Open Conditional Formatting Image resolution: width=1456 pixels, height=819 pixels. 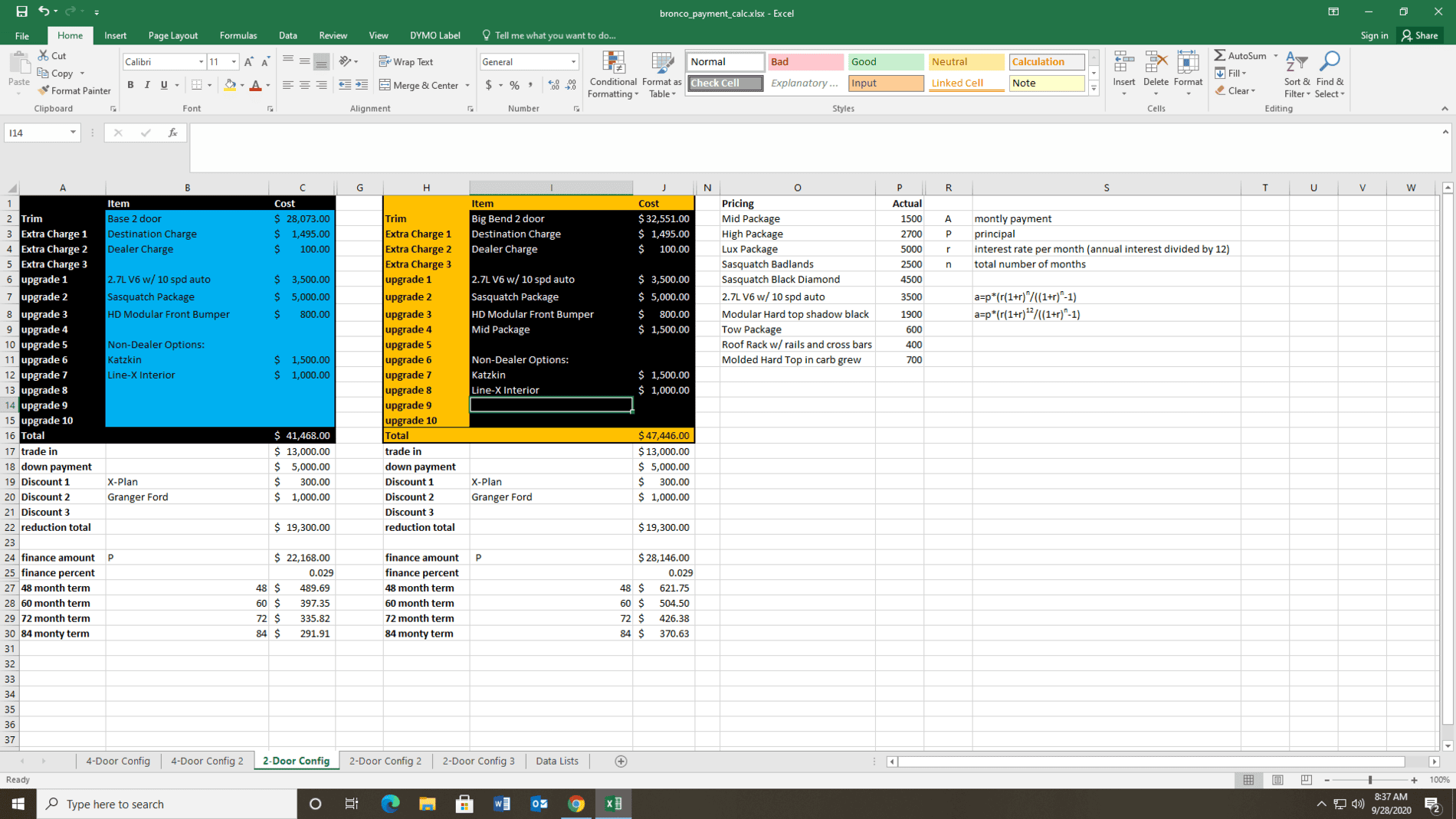tap(612, 74)
